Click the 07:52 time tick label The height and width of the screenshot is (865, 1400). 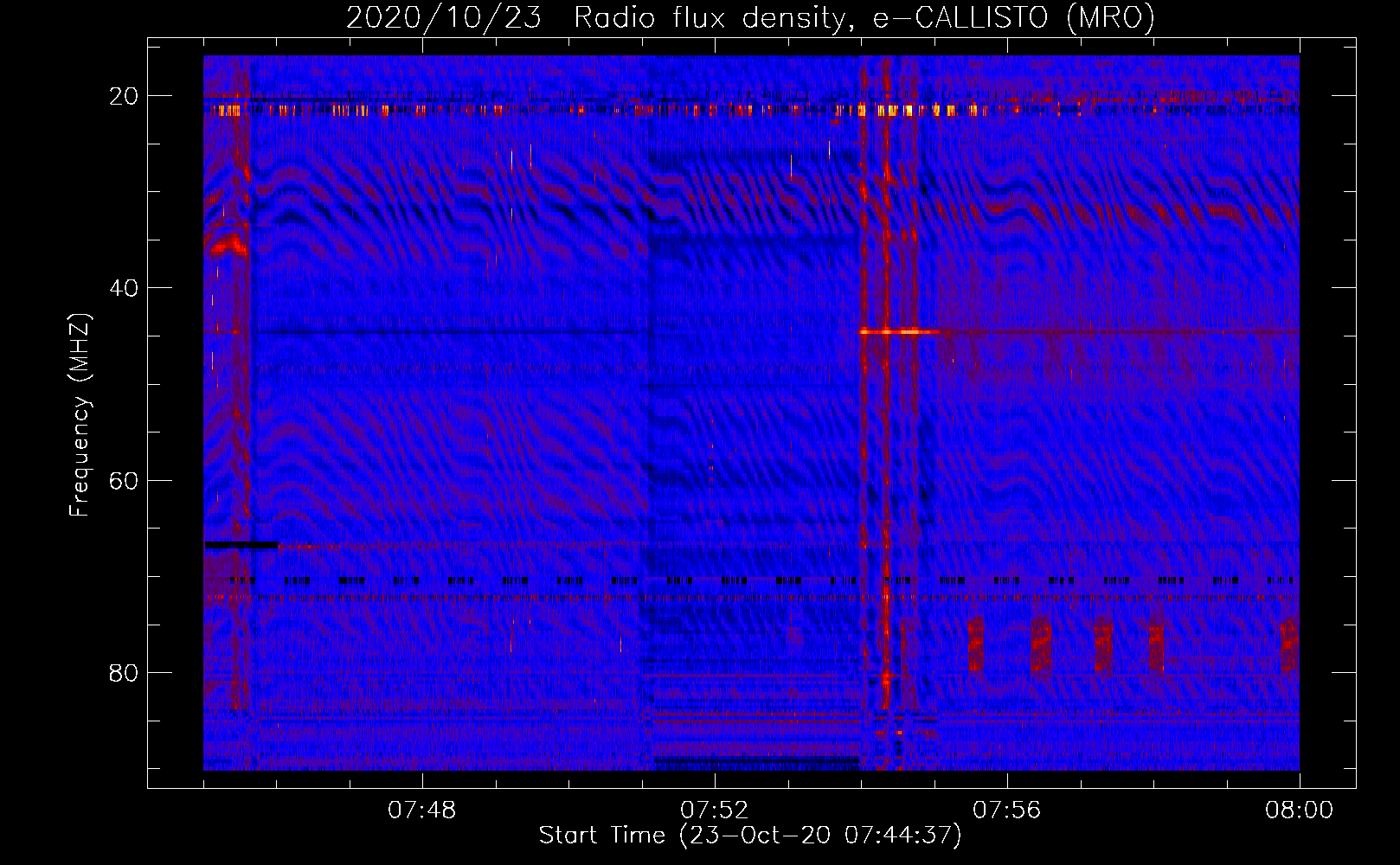point(714,811)
